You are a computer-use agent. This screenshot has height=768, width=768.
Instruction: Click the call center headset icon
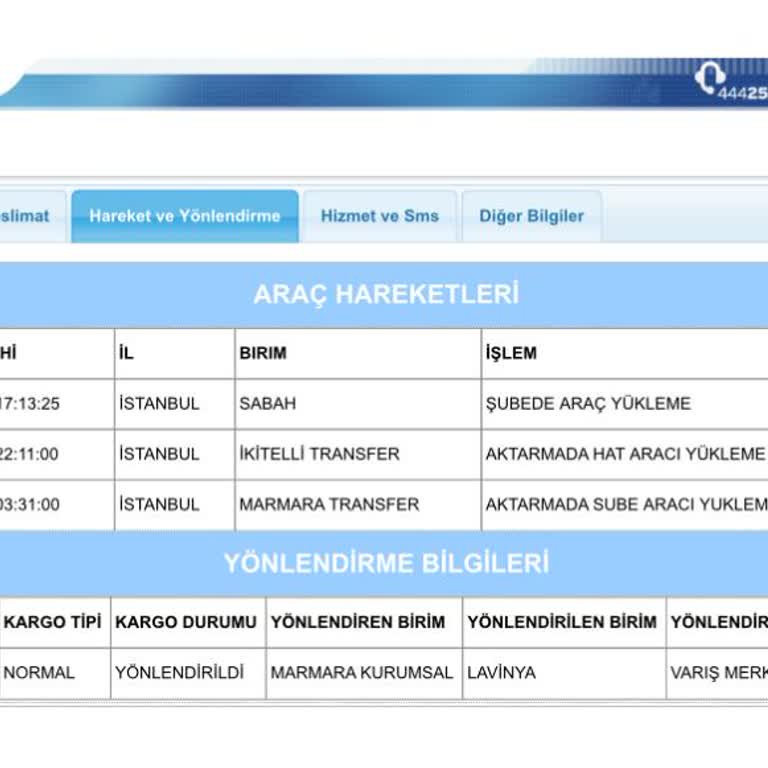click(x=710, y=77)
